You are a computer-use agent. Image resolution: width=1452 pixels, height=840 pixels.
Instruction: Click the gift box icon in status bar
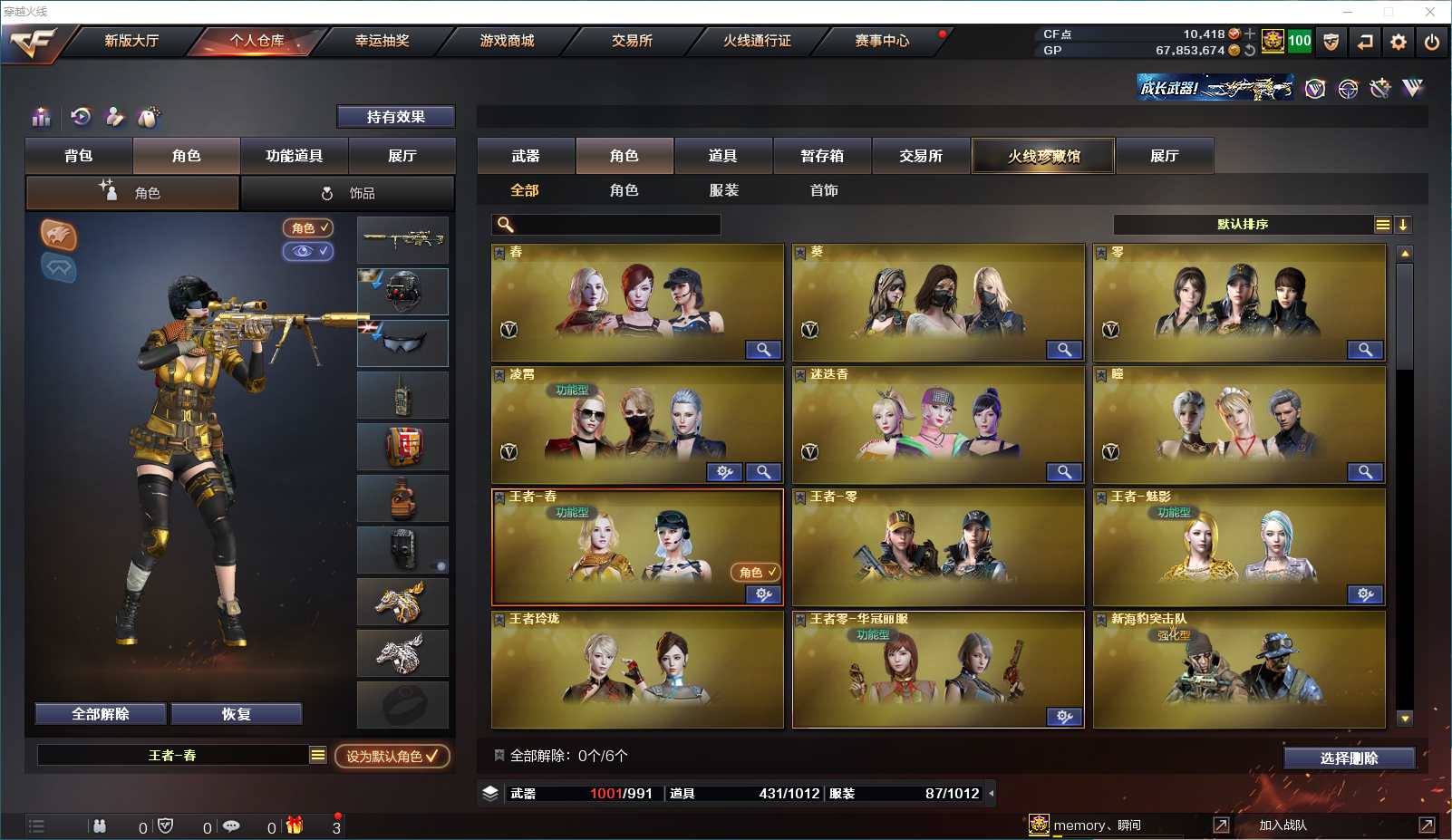click(295, 826)
